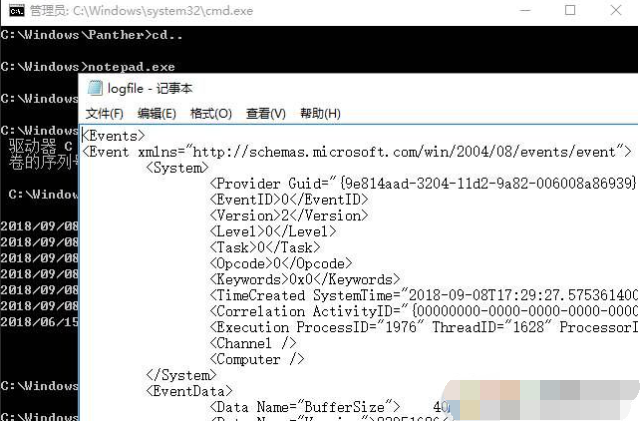Image resolution: width=641 pixels, height=421 pixels.
Task: Place cursor in the EventID line
Action: coord(288,200)
